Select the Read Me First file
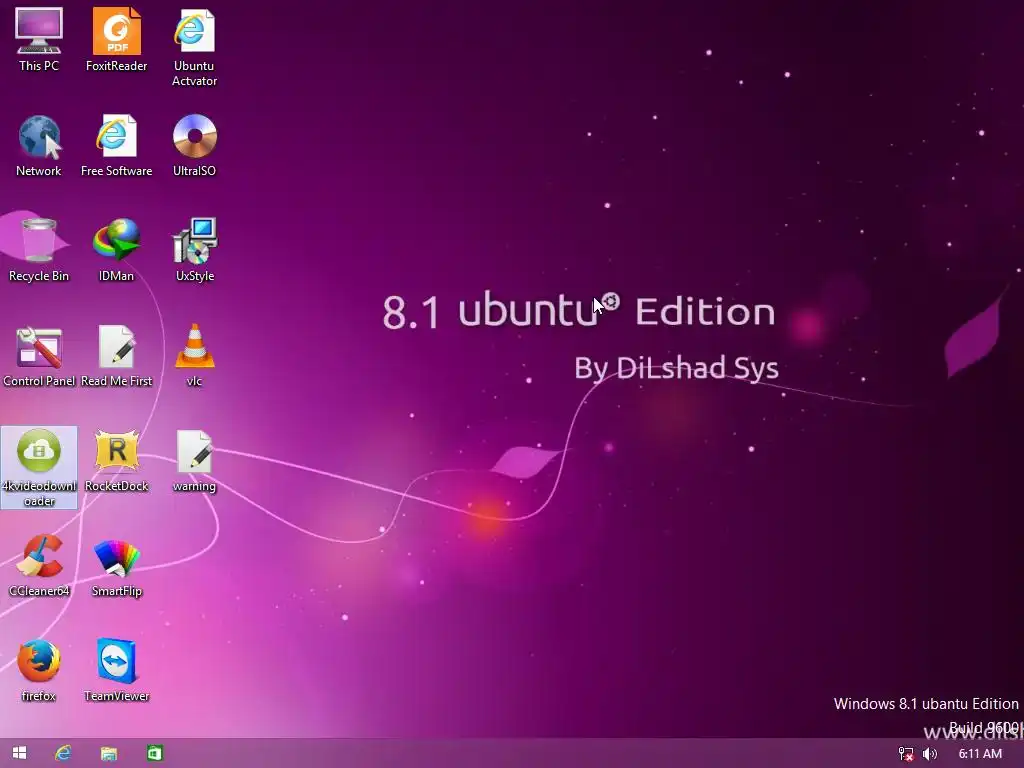 pyautogui.click(x=116, y=355)
